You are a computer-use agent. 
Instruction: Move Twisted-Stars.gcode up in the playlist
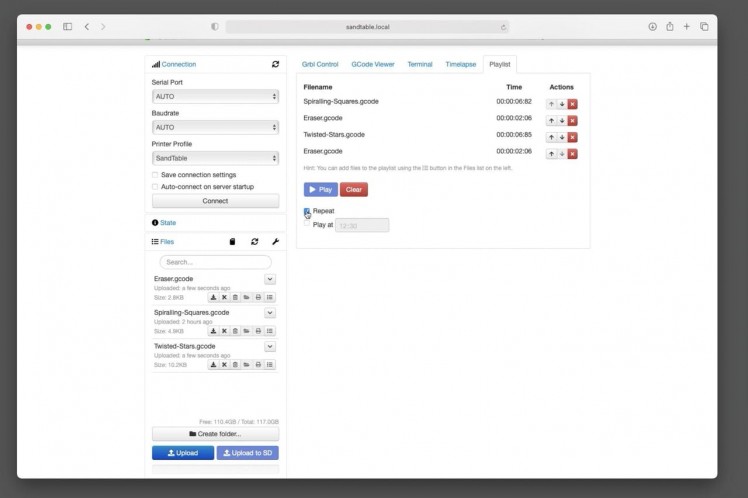click(551, 137)
